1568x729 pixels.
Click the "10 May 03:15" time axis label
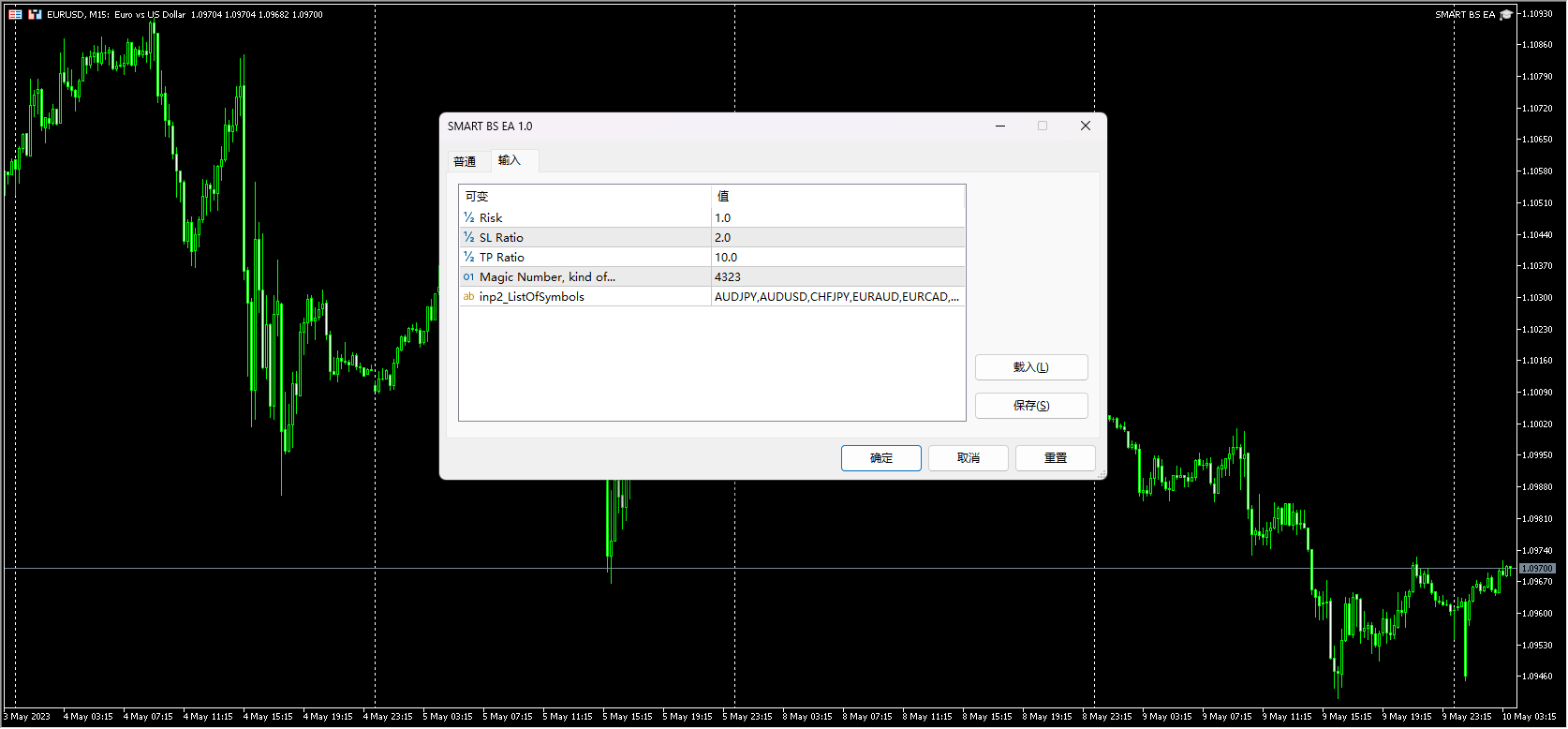point(1529,717)
